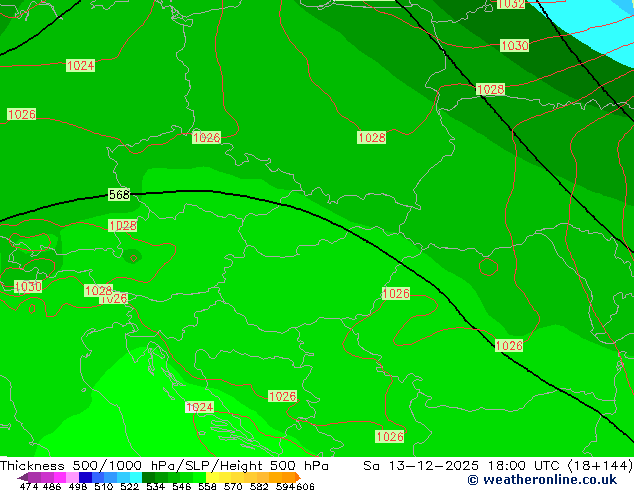Screen dimensions: 634x490
Task: Click the 568 height contour label
Action: [x=119, y=194]
